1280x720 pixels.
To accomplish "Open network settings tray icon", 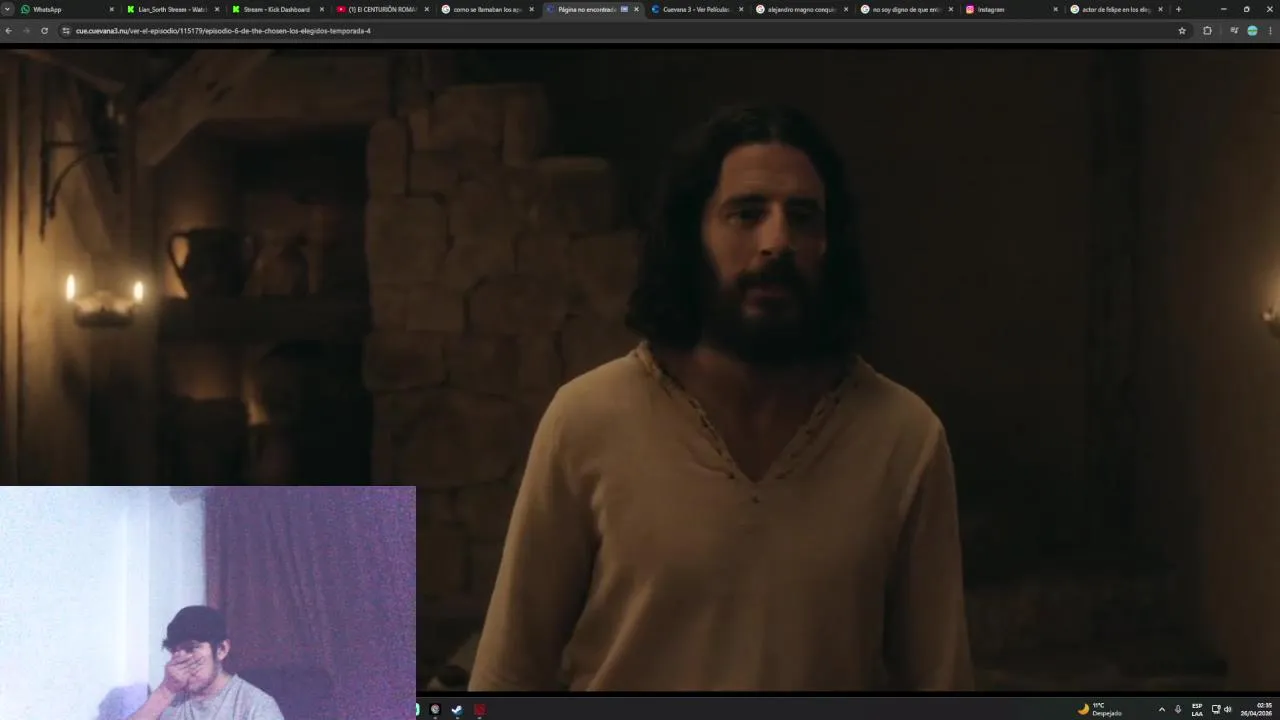I will (x=1216, y=710).
